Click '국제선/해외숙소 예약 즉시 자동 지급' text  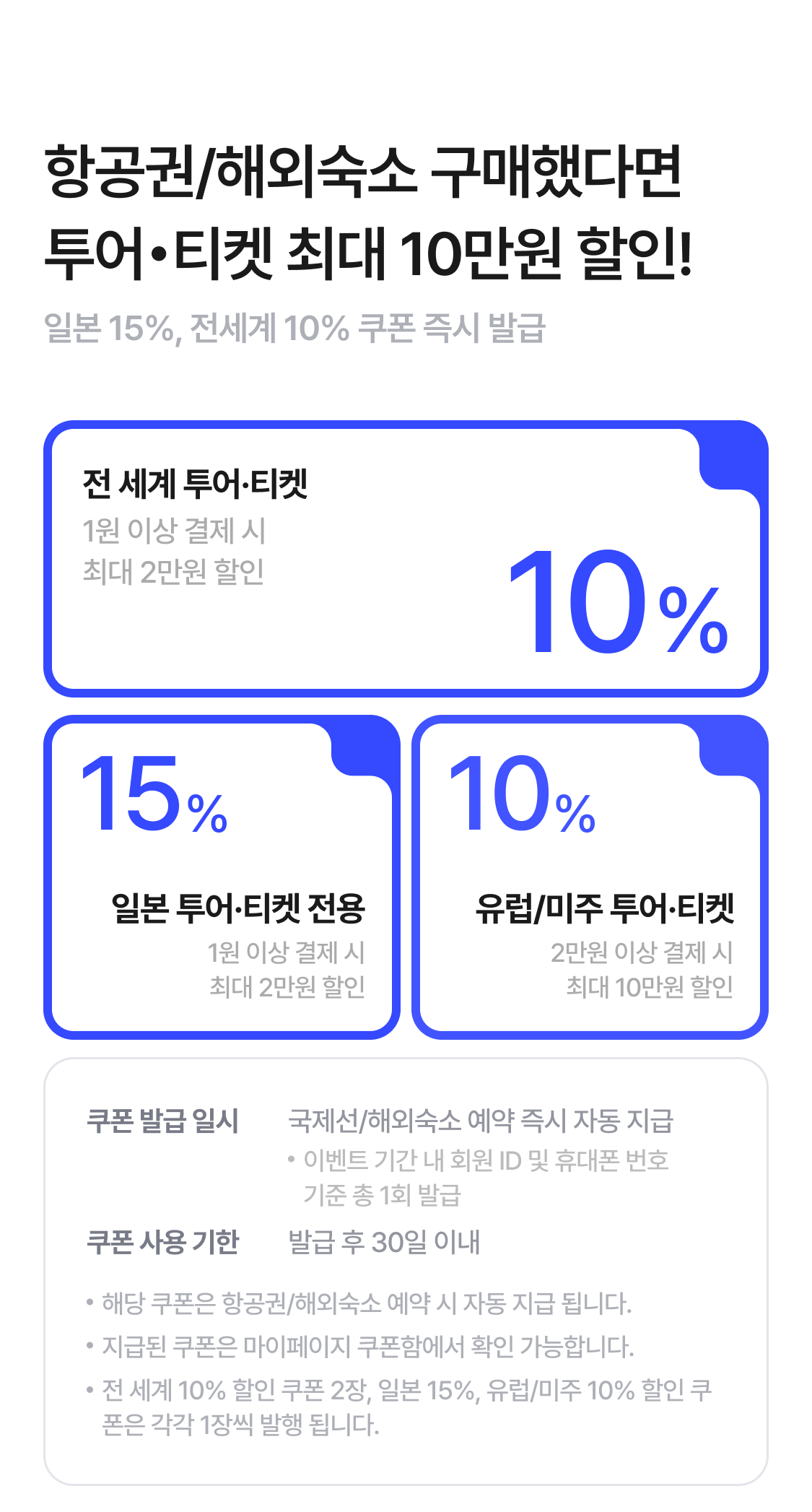pos(481,1121)
